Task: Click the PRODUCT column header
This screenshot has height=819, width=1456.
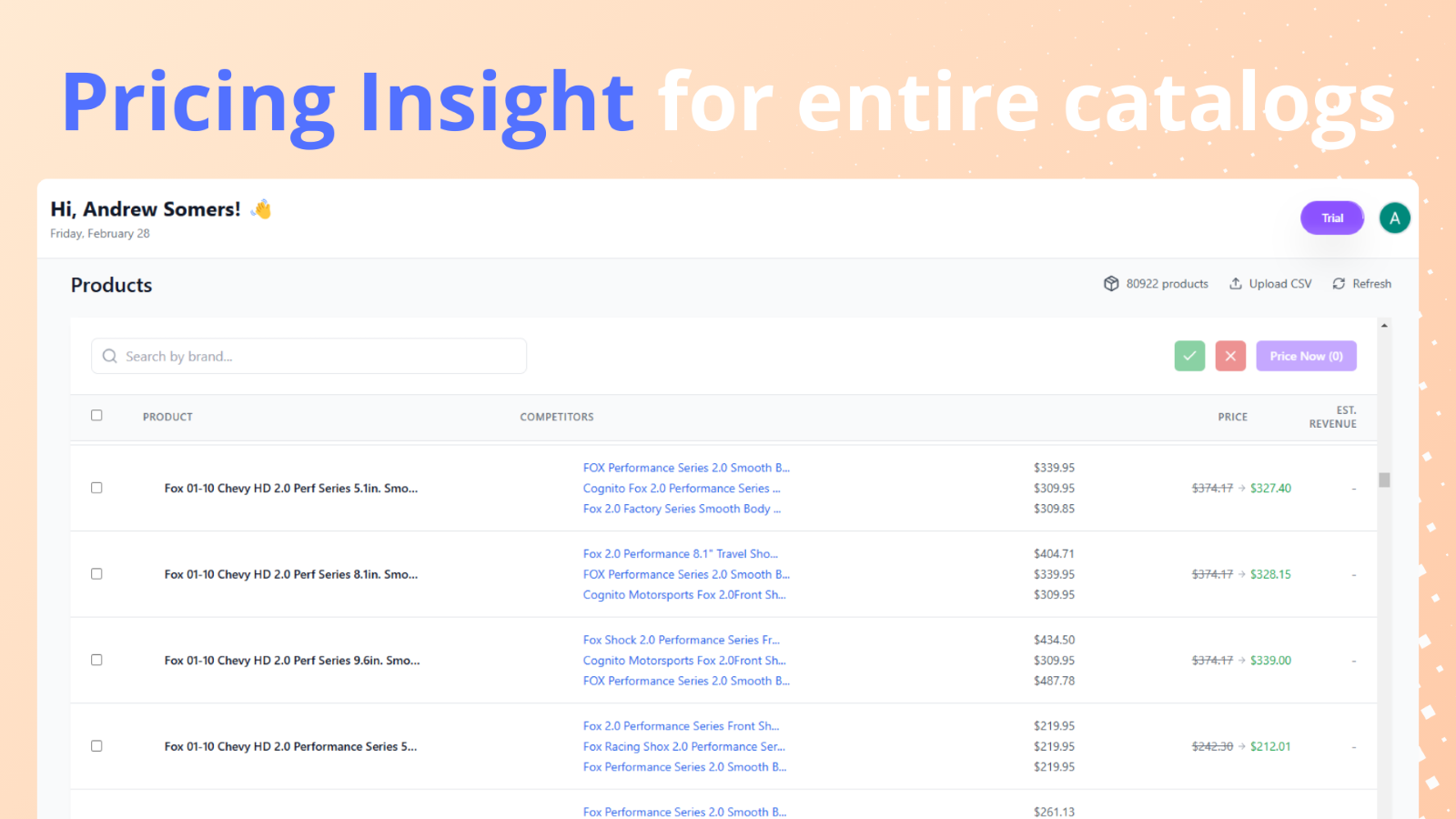Action: pyautogui.click(x=167, y=417)
